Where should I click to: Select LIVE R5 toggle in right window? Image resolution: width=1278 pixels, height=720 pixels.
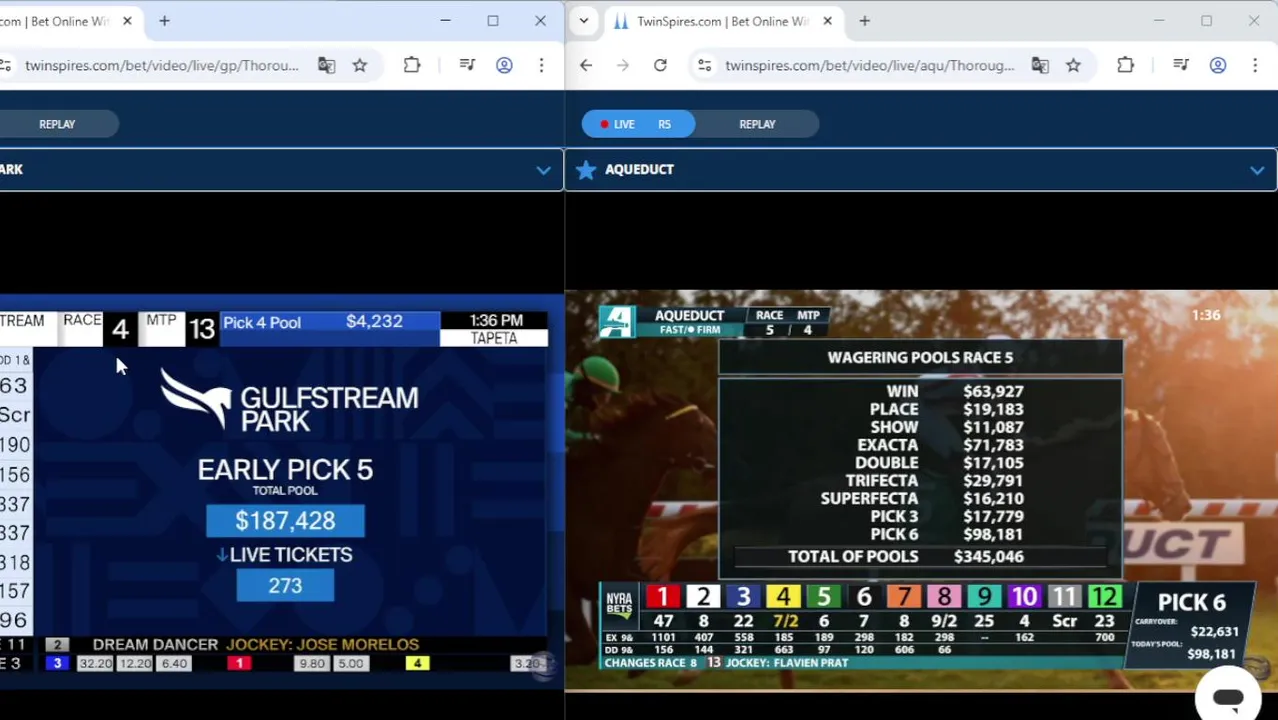tap(638, 124)
